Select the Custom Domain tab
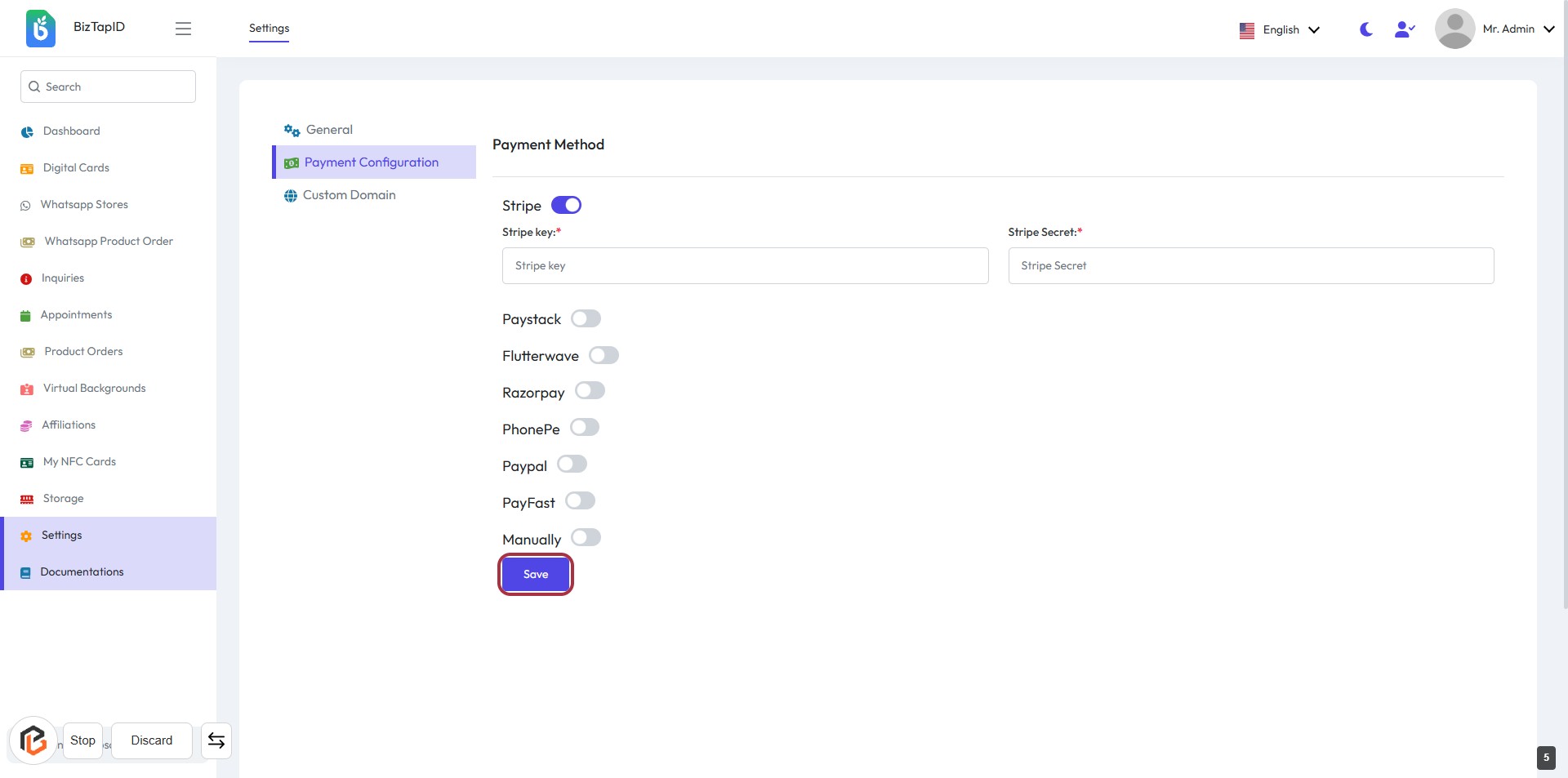1568x778 pixels. pos(349,195)
